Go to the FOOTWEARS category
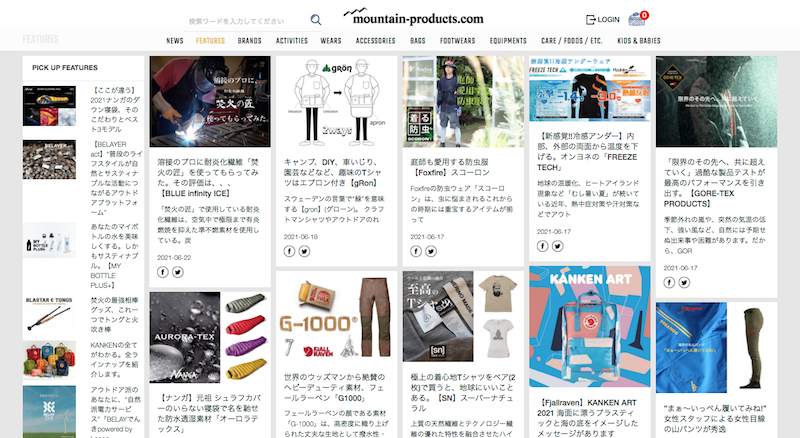The height and width of the screenshot is (438, 800). 457,41
